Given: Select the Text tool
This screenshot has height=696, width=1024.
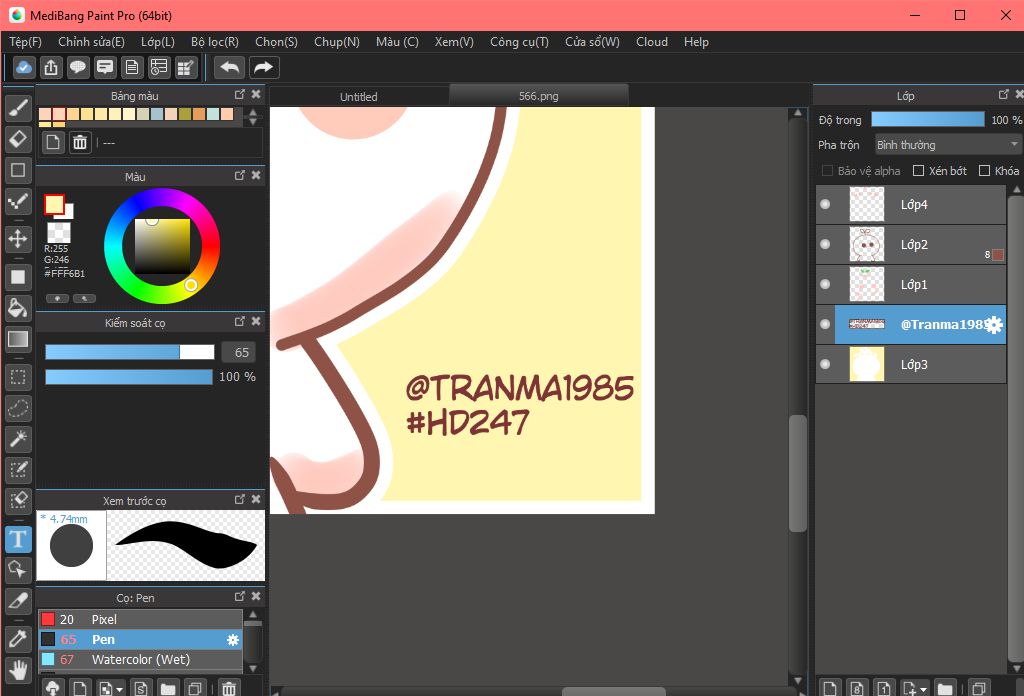Looking at the screenshot, I should (x=18, y=539).
